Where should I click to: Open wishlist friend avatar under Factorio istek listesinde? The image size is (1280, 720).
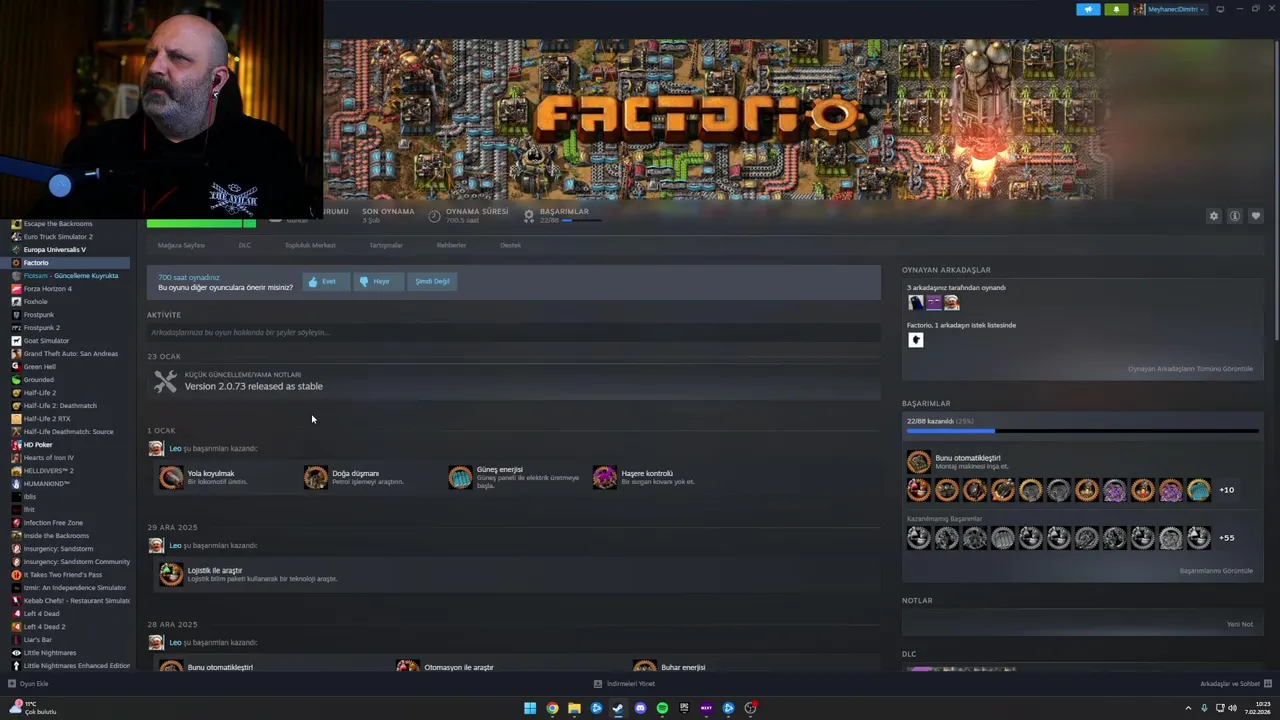(x=915, y=340)
